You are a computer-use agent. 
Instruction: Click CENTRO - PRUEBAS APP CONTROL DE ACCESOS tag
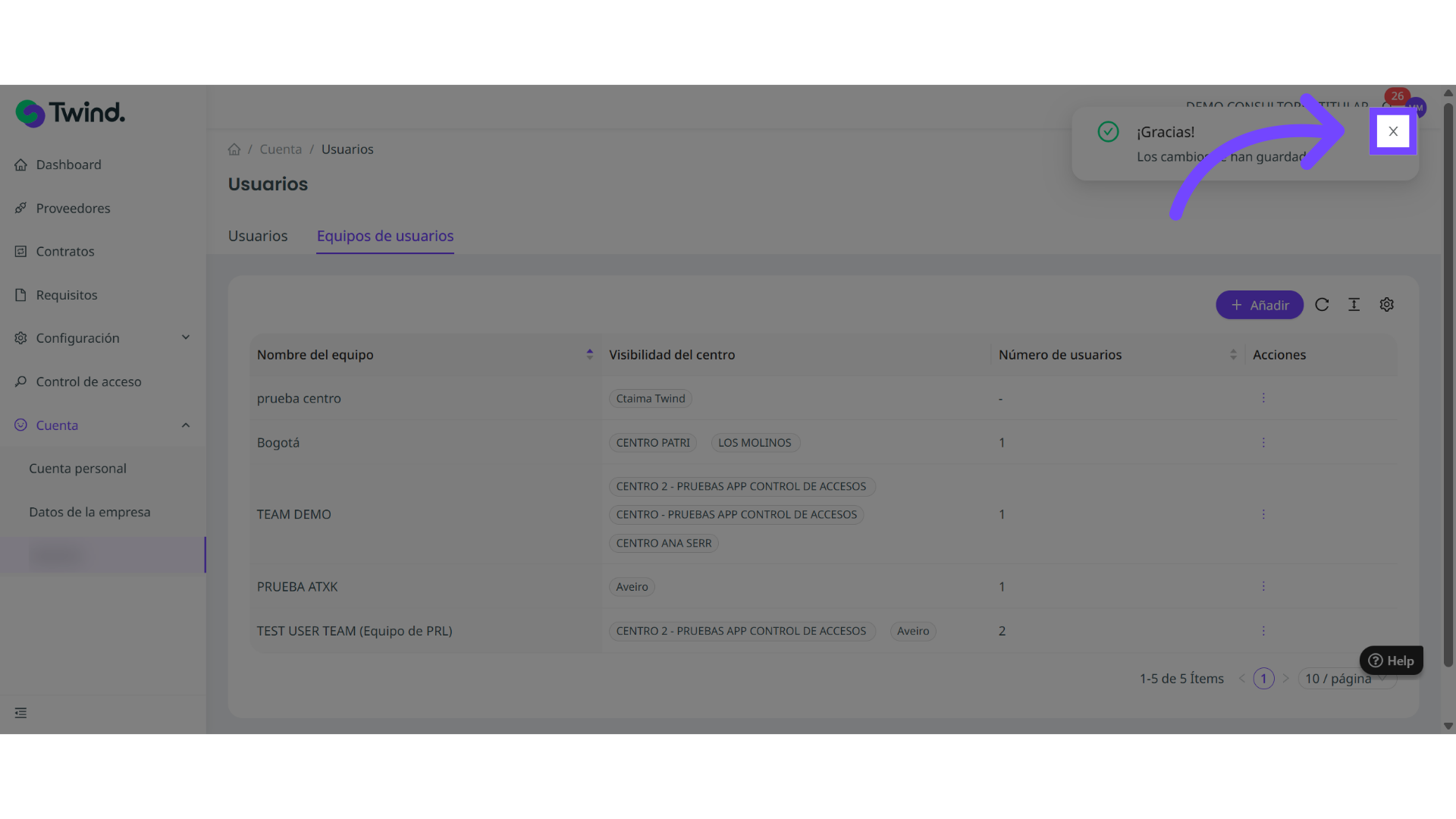736,515
